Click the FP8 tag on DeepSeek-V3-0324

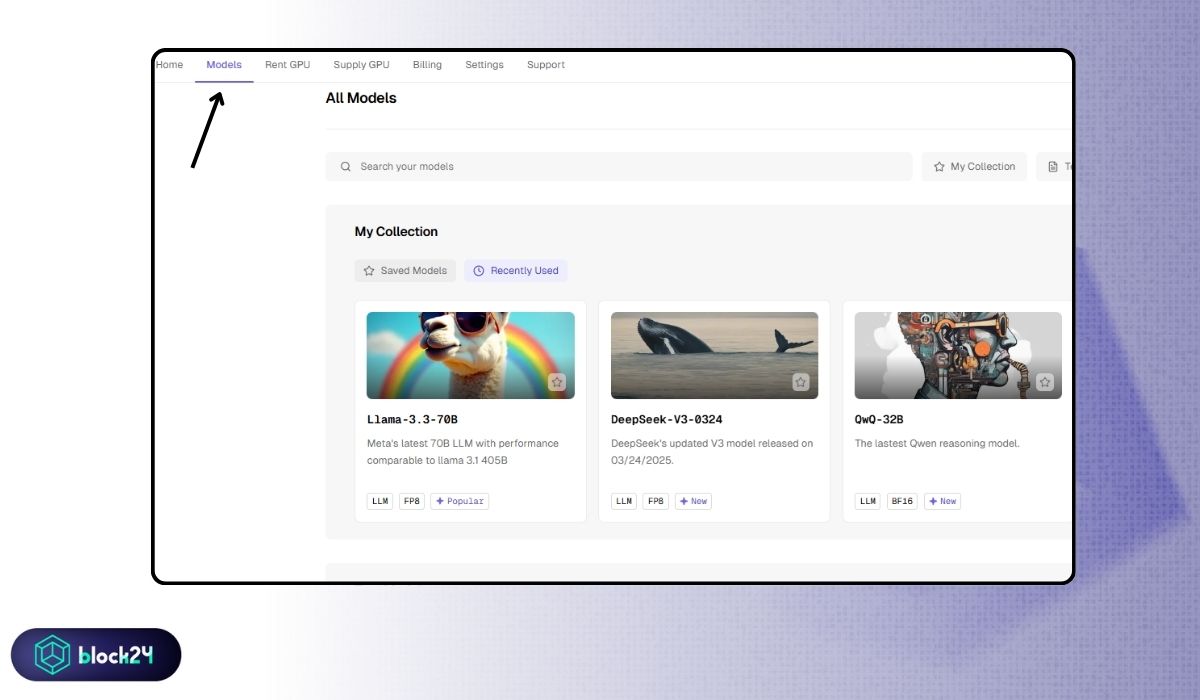656,501
